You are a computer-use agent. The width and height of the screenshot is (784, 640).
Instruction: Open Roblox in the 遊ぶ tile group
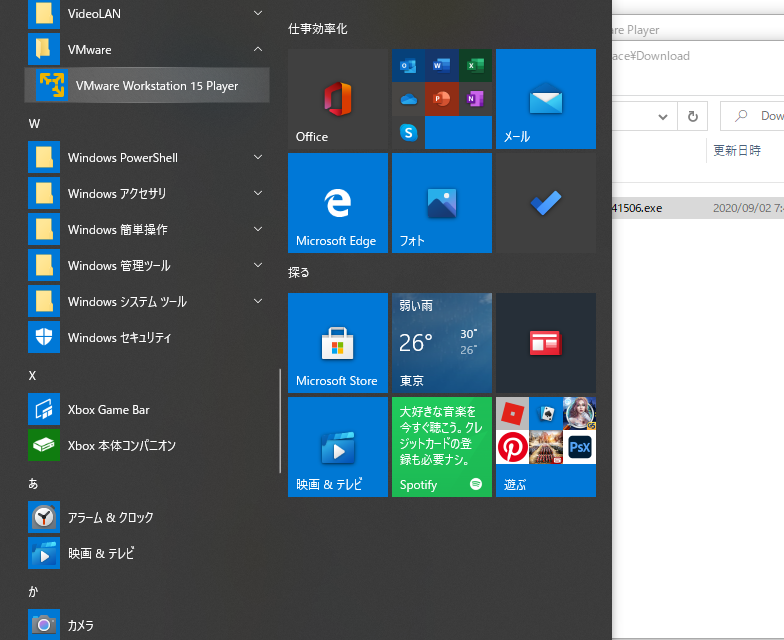pos(512,414)
